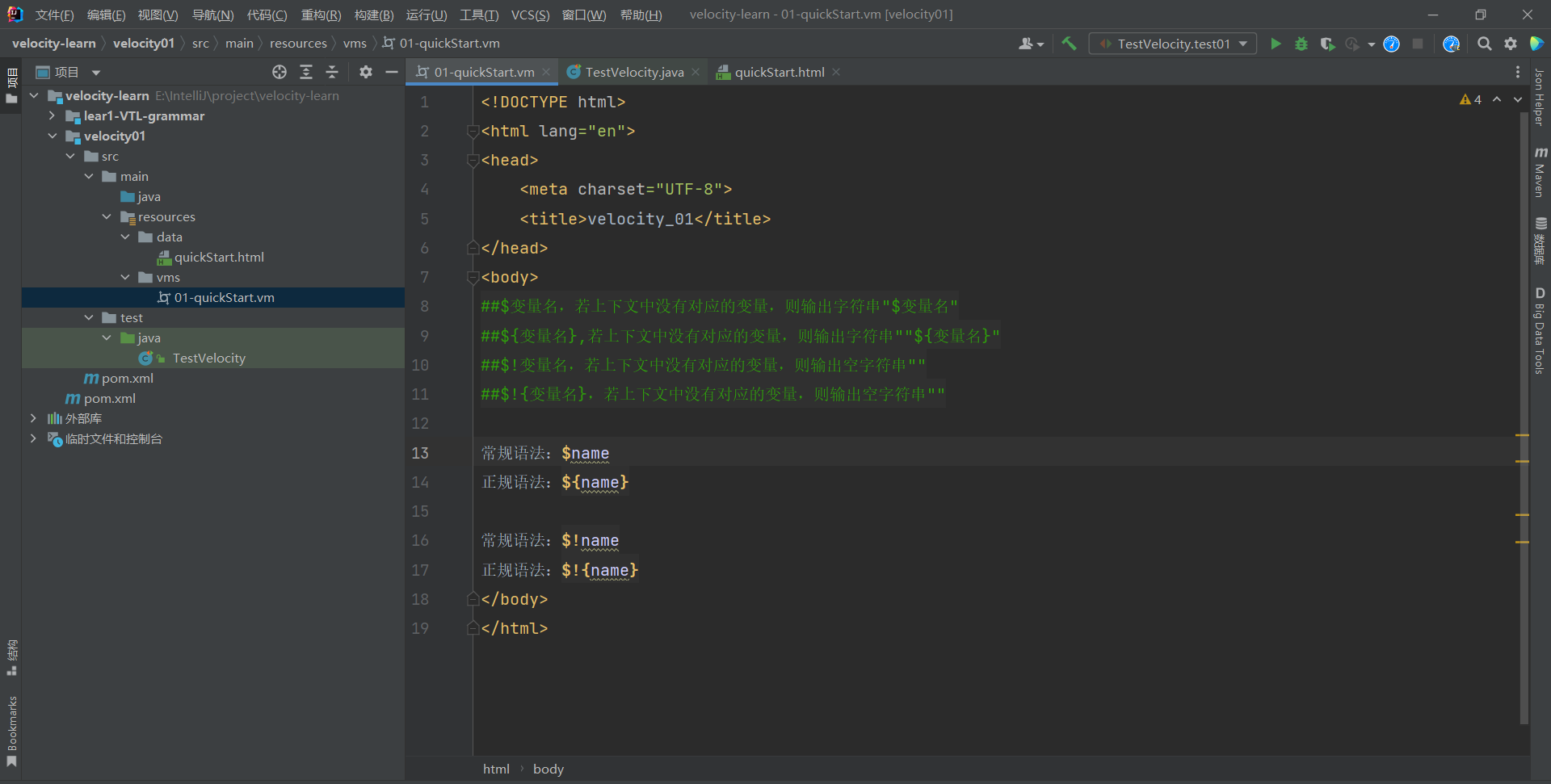Open Big Data Tools panel

coord(1540,331)
